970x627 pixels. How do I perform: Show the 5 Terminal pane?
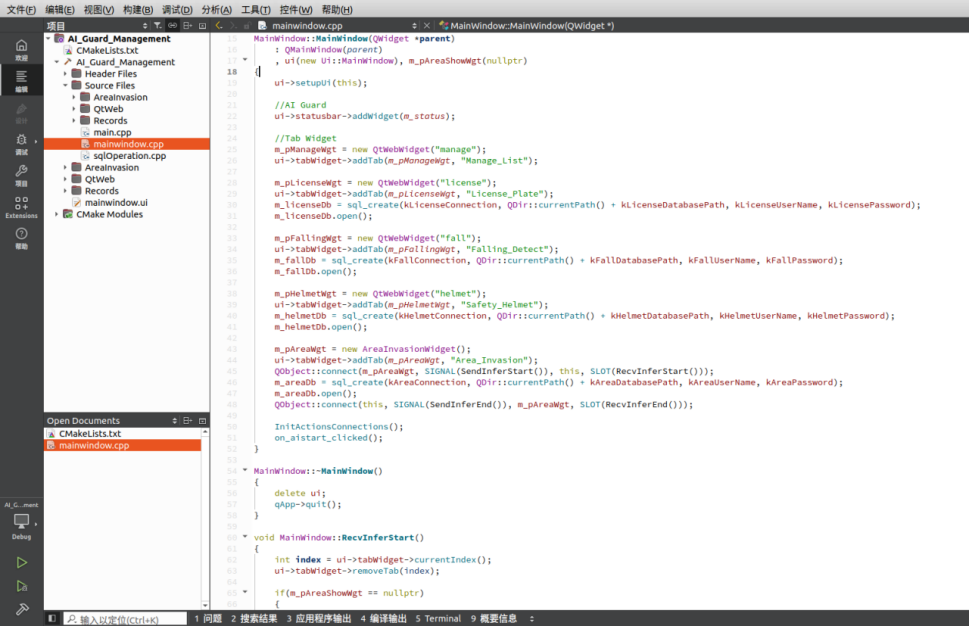pos(438,618)
